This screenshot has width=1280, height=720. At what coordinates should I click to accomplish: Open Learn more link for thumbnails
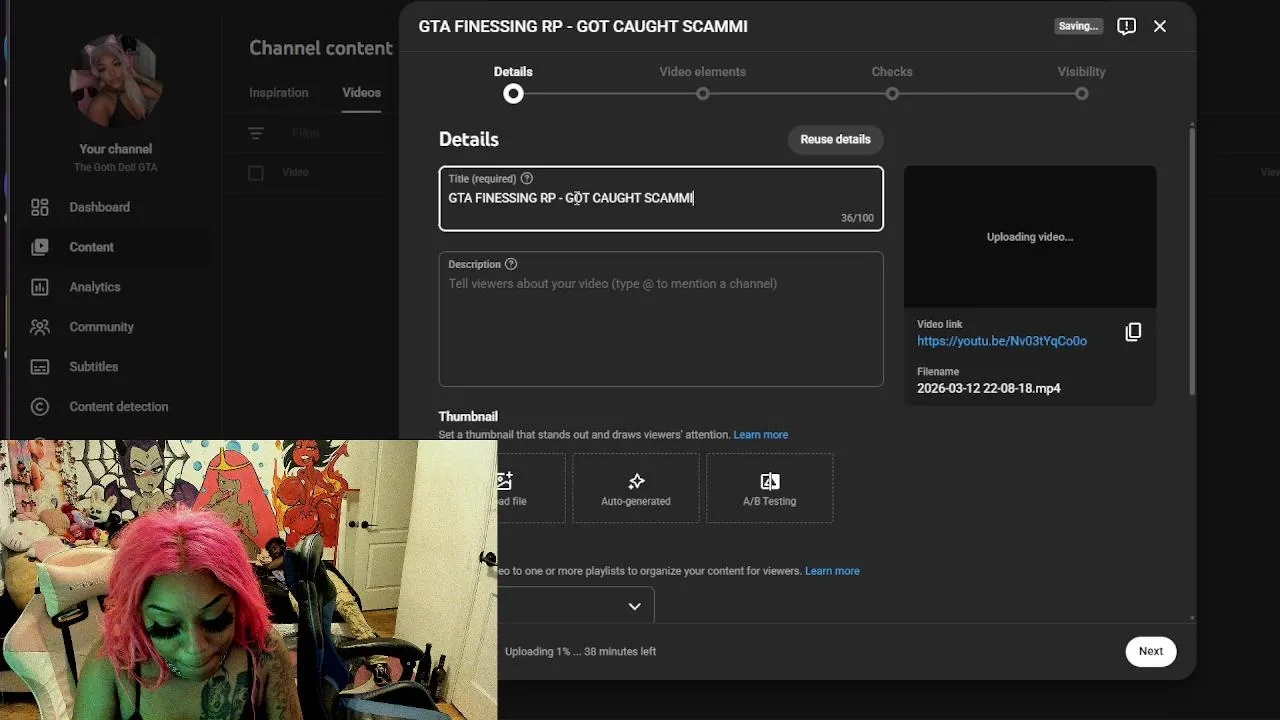[x=761, y=435]
